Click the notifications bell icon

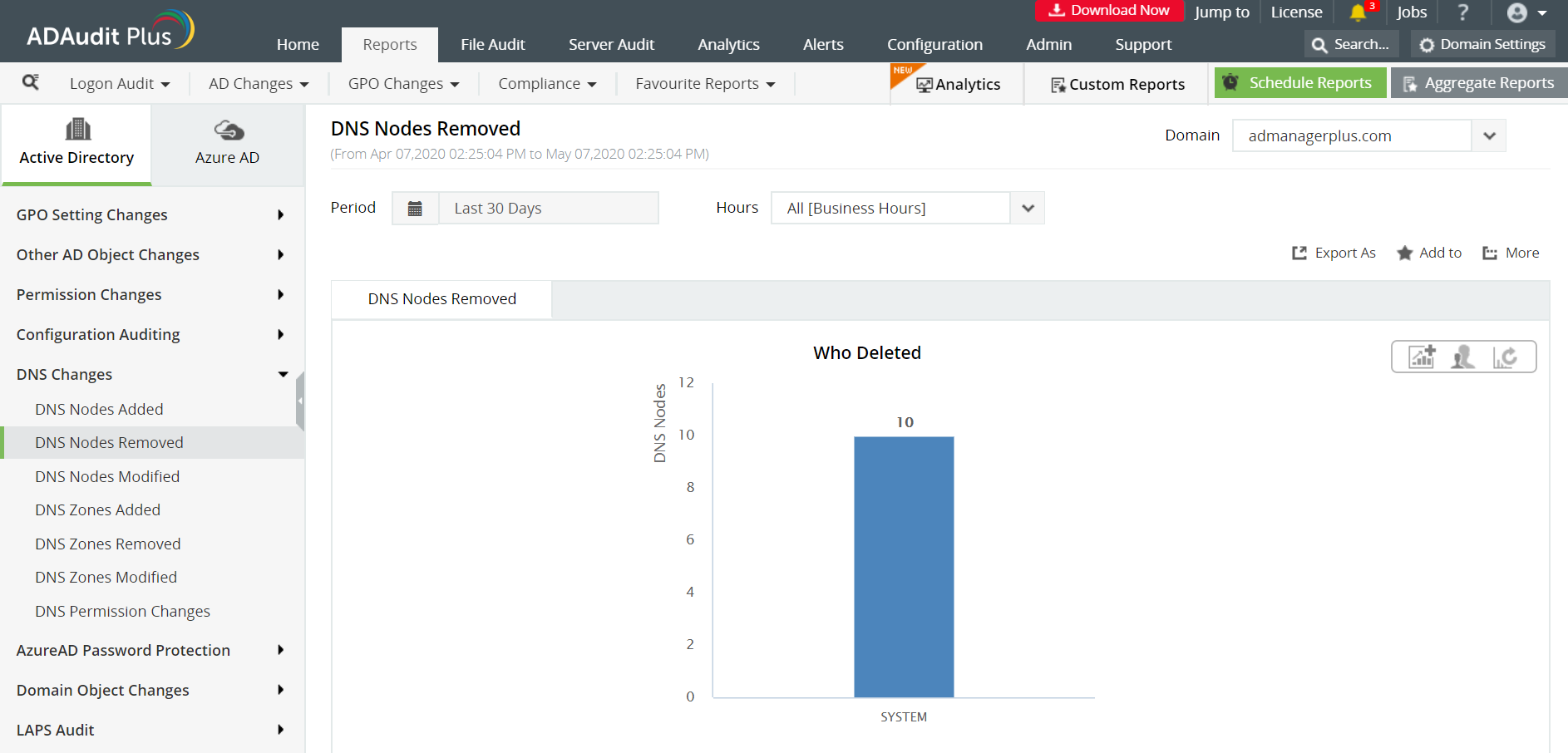(x=1358, y=13)
